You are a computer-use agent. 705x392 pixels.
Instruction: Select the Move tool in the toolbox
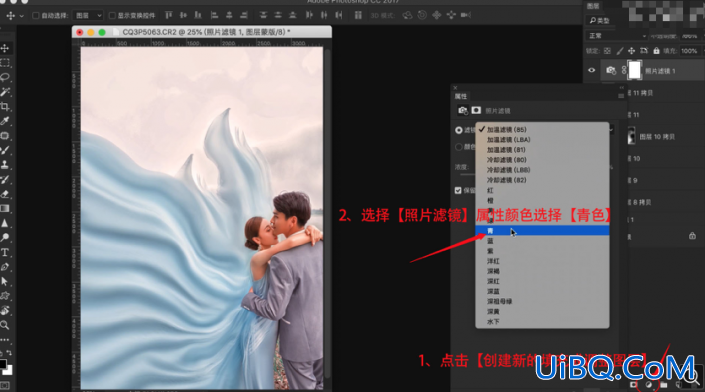click(x=5, y=48)
